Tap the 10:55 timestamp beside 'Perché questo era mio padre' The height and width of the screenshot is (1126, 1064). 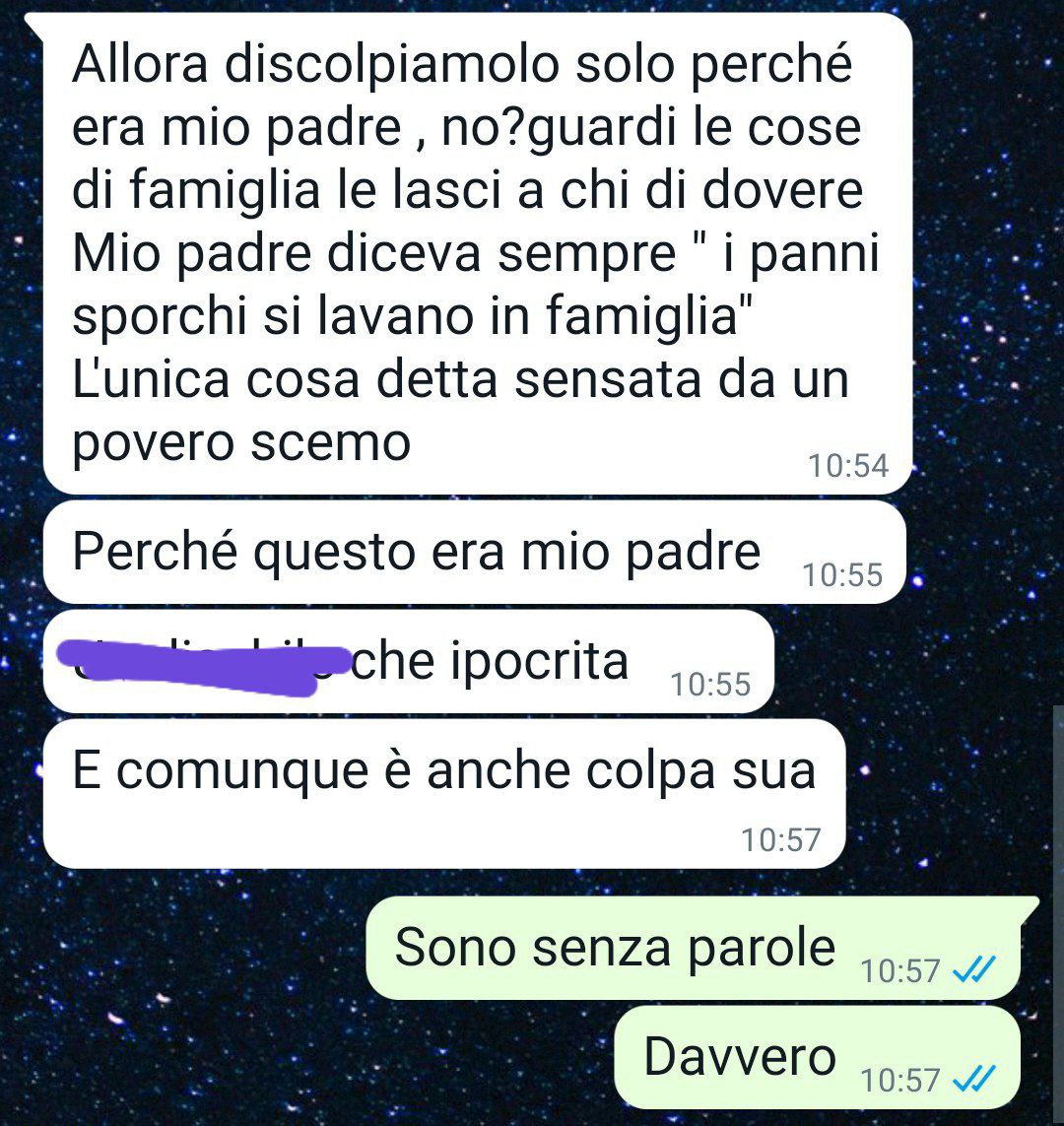842,574
